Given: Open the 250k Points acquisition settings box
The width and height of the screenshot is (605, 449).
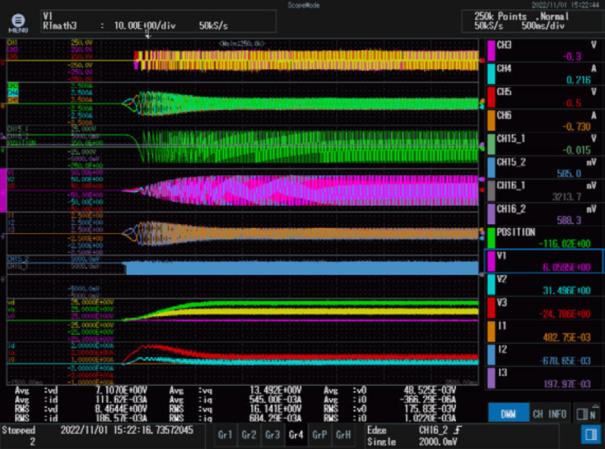Looking at the screenshot, I should (532, 21).
